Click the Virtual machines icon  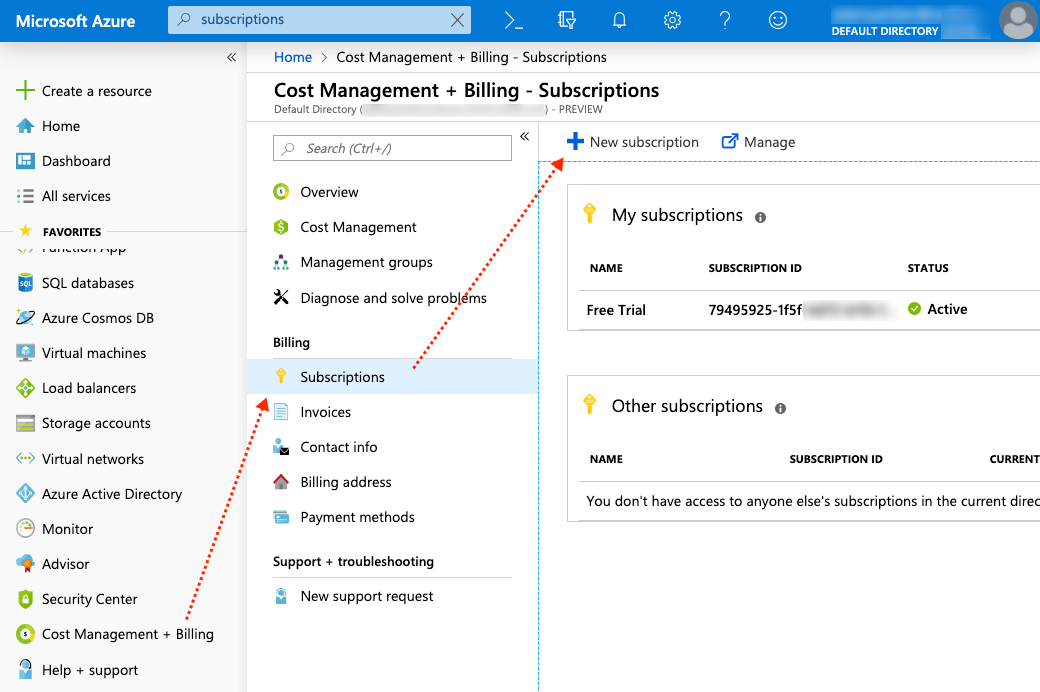click(25, 353)
